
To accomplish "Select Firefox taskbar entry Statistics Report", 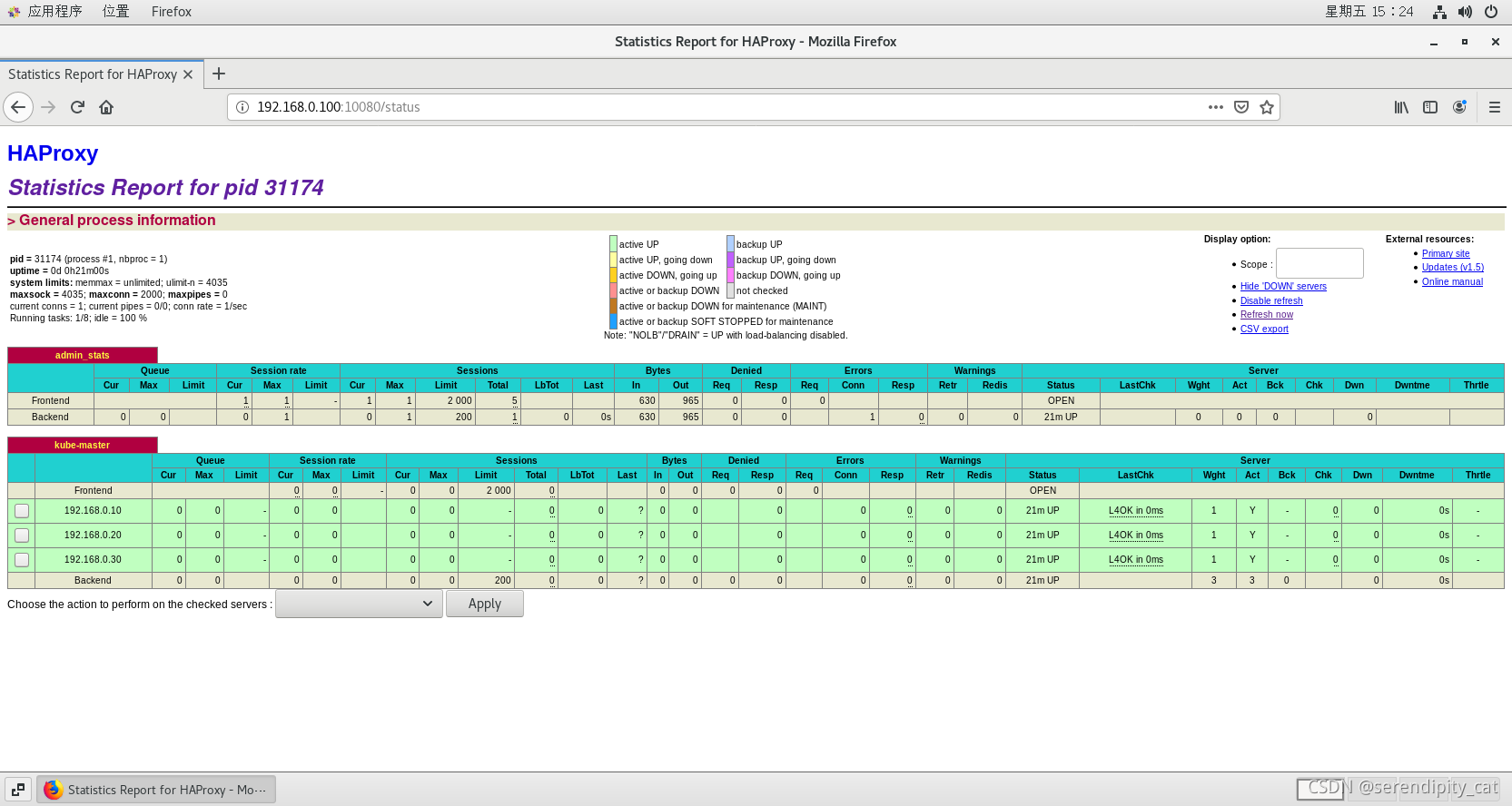I will (156, 790).
